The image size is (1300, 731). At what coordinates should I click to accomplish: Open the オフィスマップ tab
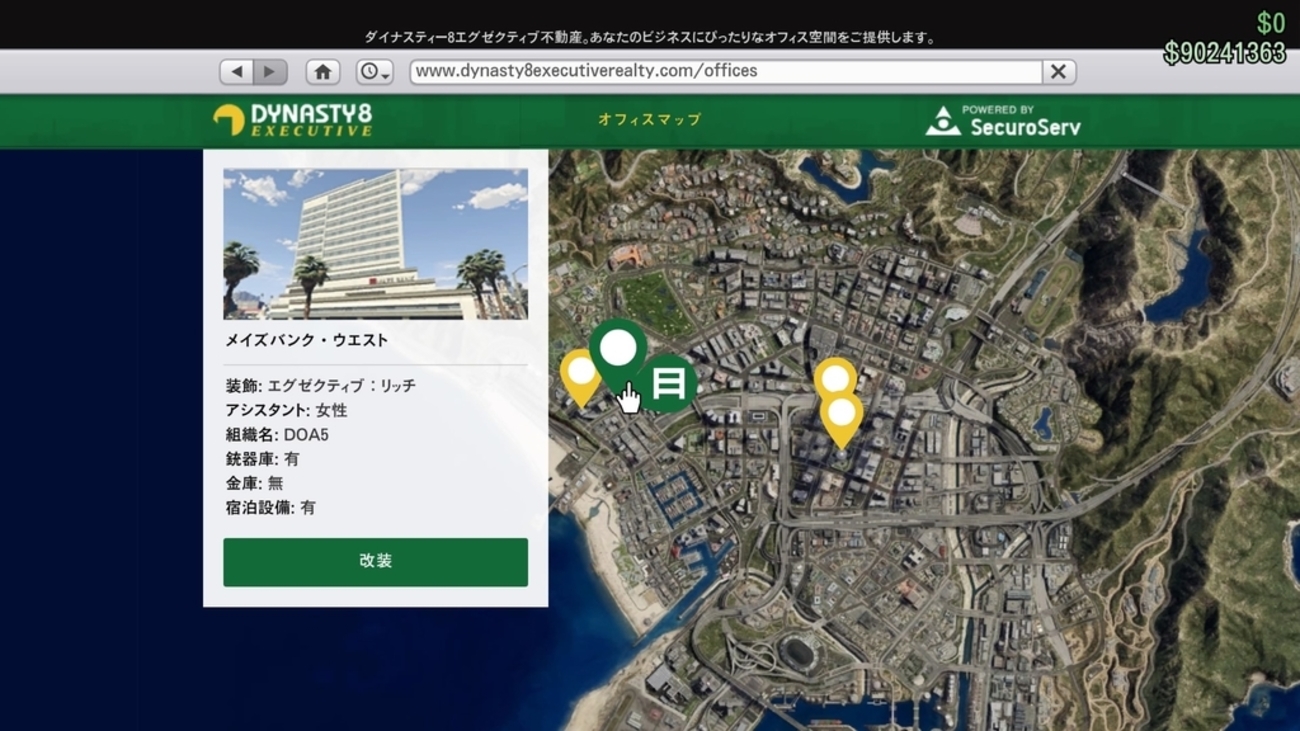click(649, 119)
